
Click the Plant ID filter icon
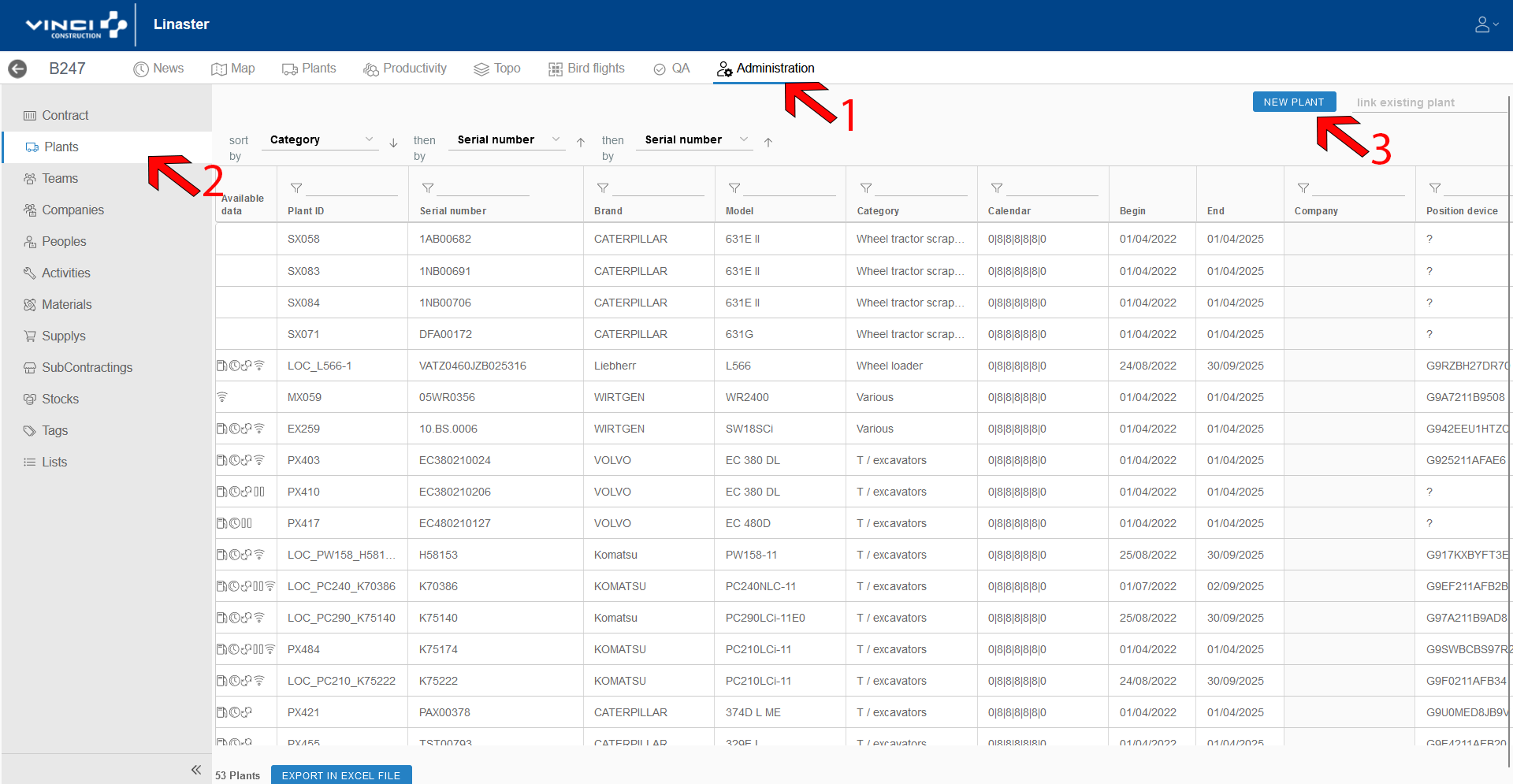point(296,188)
